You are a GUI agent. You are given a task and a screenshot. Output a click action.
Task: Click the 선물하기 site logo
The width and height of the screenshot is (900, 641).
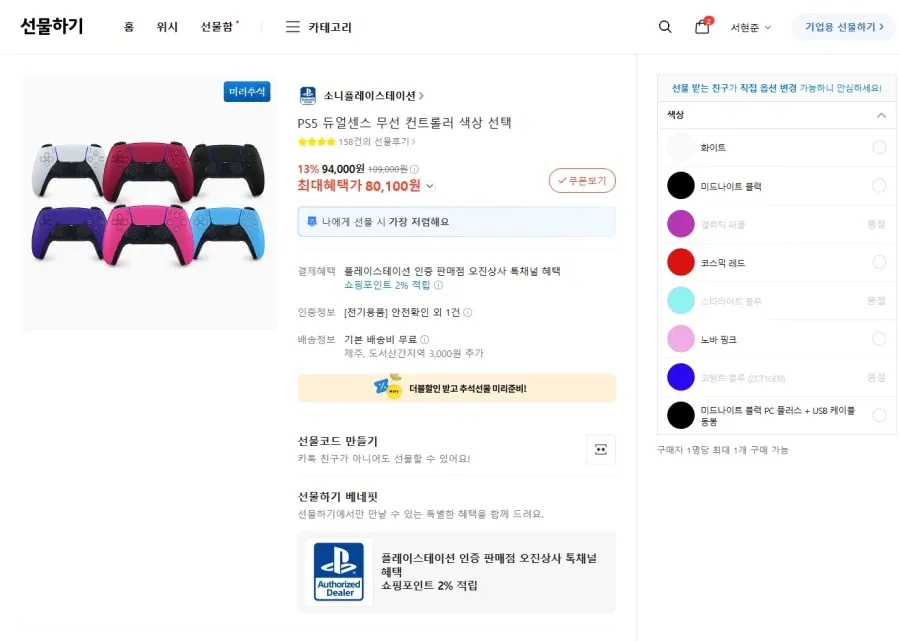pyautogui.click(x=52, y=26)
